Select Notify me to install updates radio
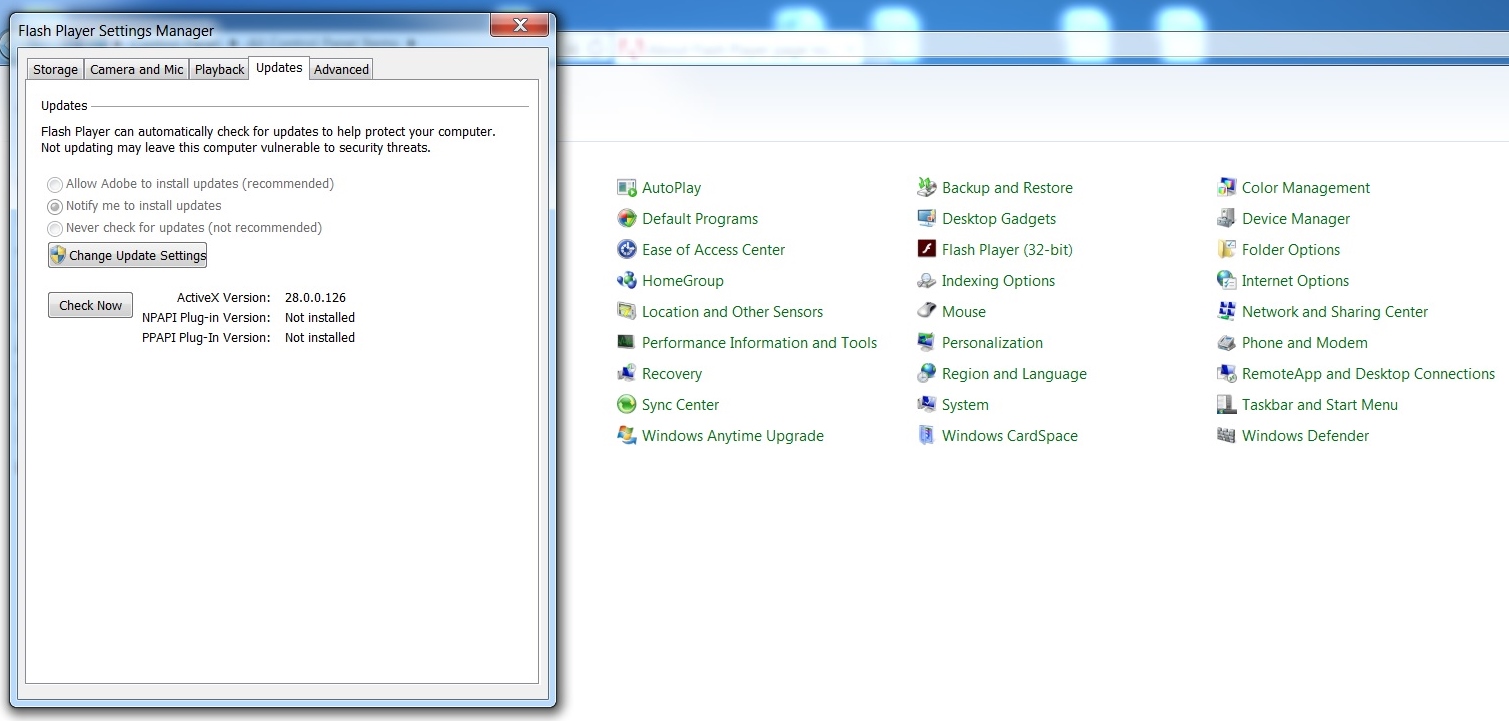This screenshot has width=1509, height=721. 55,207
